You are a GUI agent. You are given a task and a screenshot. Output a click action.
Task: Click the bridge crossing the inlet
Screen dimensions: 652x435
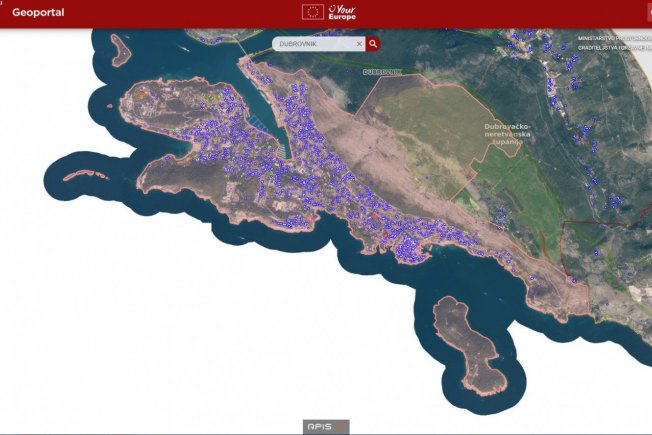[x=241, y=49]
